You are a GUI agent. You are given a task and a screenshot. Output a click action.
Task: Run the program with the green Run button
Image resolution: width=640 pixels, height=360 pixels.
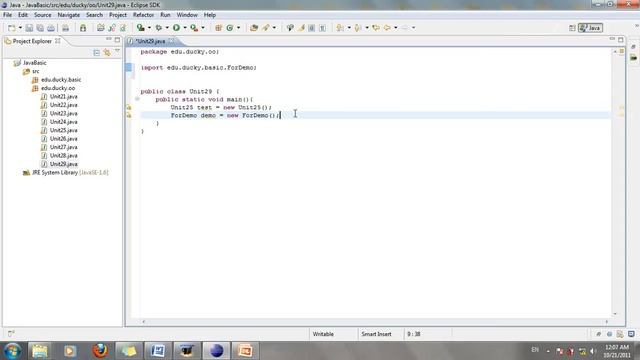[176, 28]
